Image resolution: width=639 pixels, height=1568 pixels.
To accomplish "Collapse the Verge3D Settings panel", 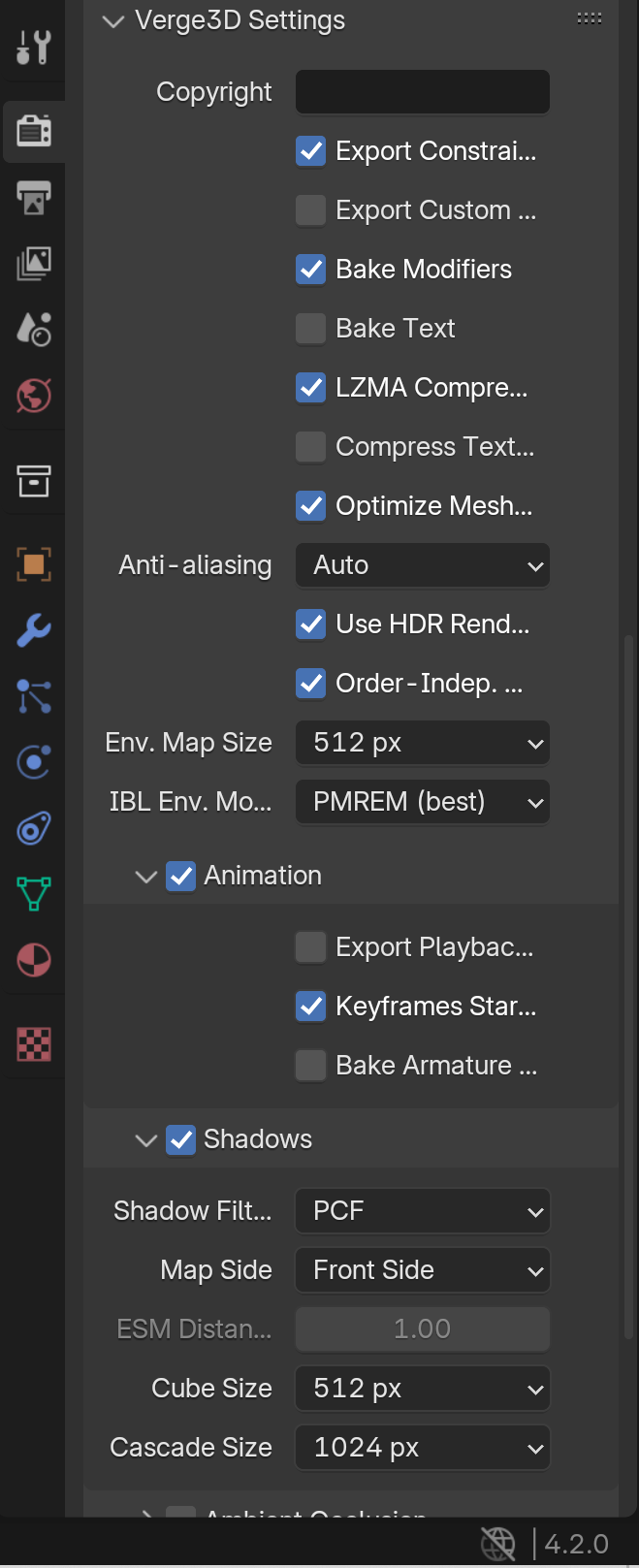I will (113, 20).
